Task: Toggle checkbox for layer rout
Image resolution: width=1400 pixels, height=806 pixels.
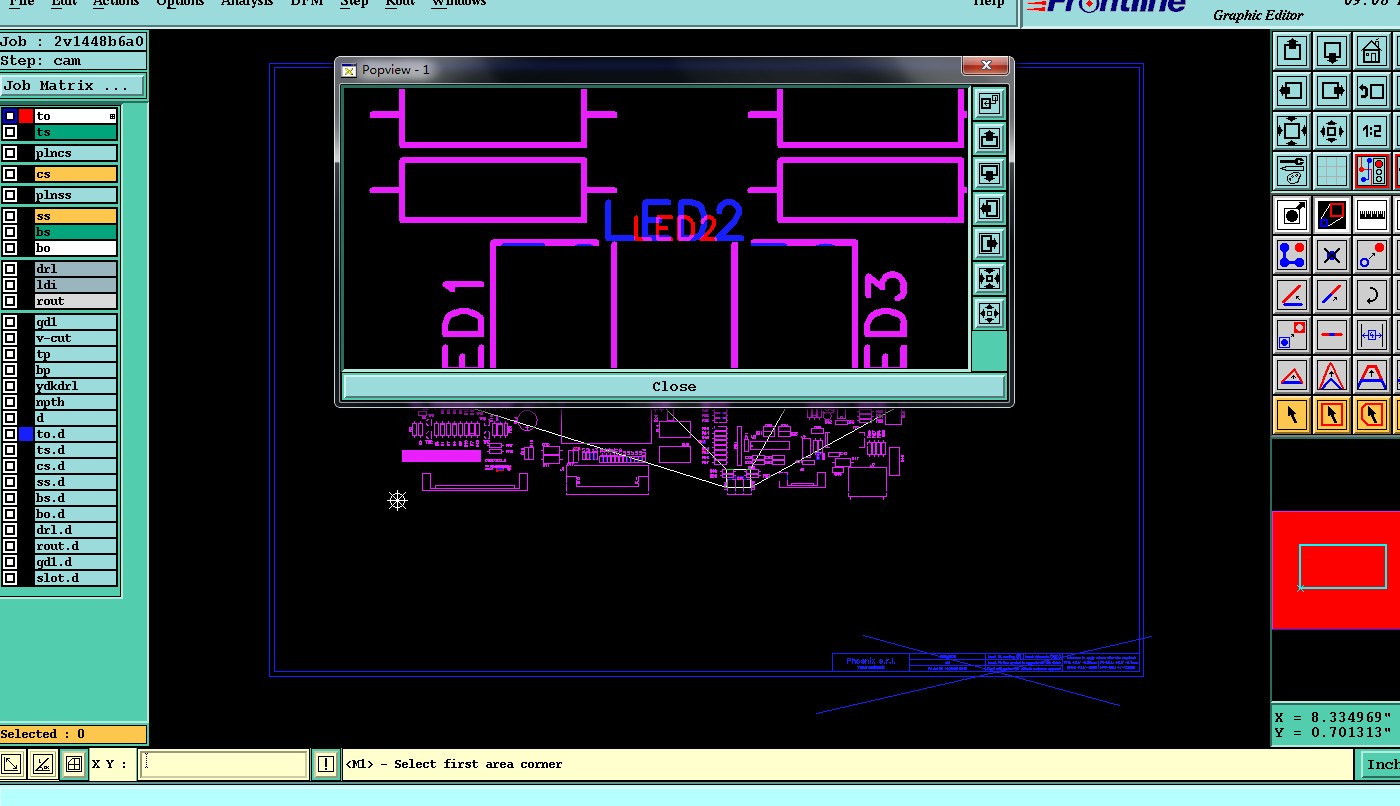Action: [10, 301]
